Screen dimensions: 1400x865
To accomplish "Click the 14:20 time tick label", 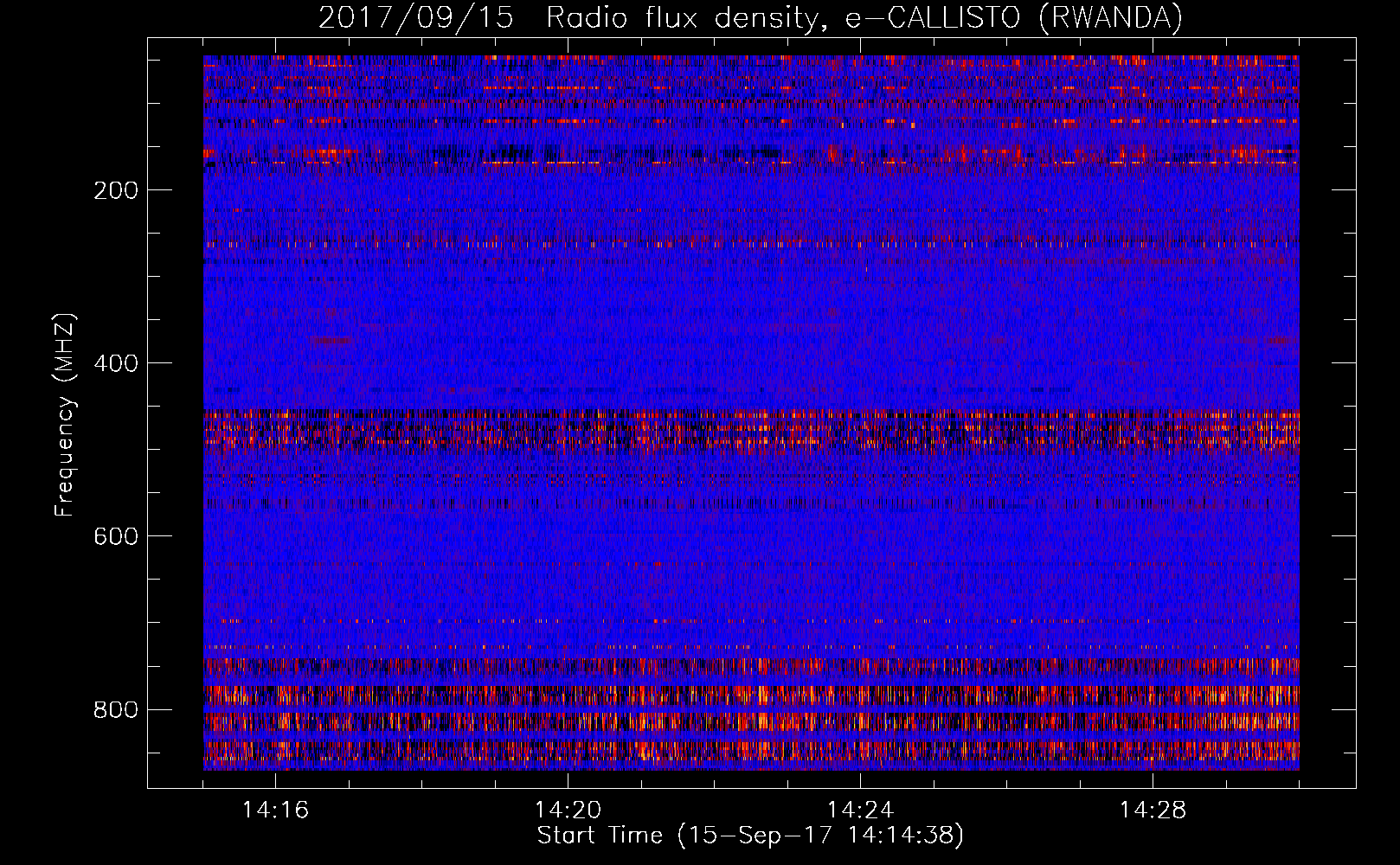I will pos(568,811).
